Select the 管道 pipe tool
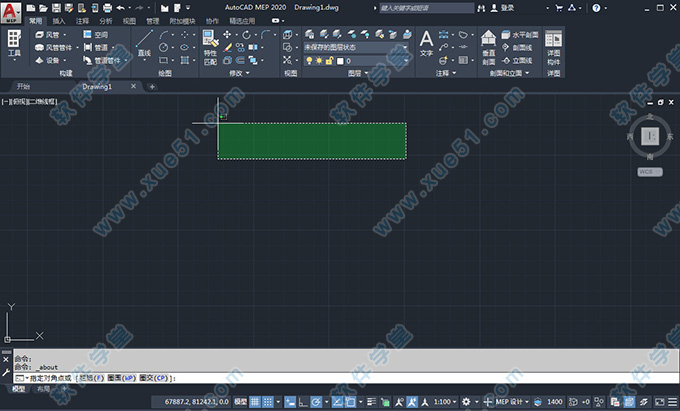This screenshot has width=680, height=411. click(96, 48)
